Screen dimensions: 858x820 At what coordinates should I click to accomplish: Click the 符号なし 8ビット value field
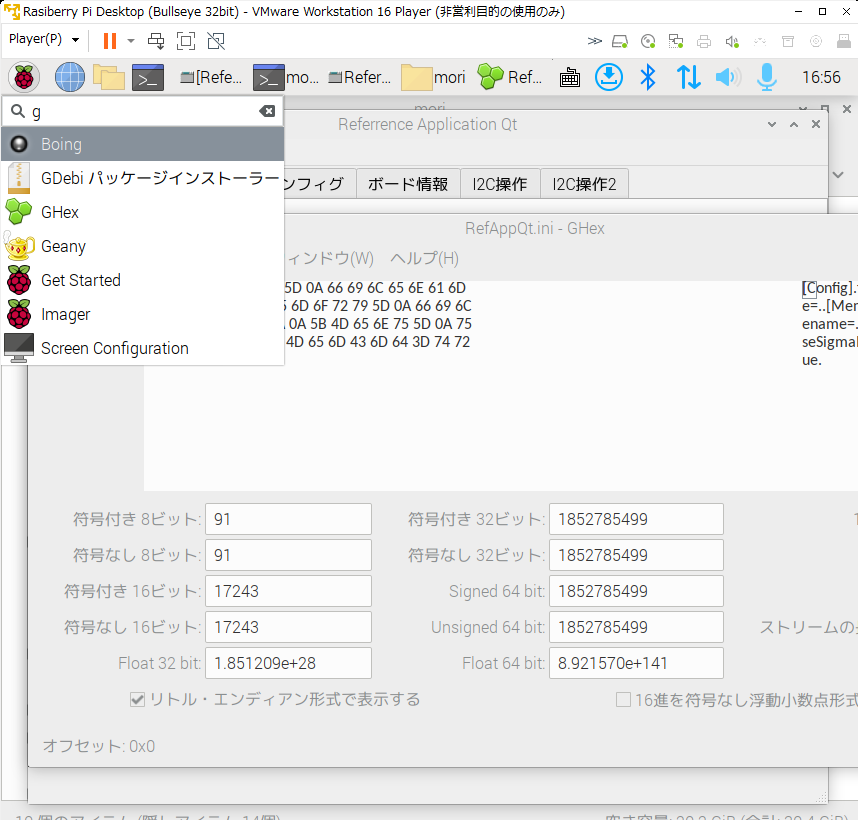pyautogui.click(x=288, y=555)
